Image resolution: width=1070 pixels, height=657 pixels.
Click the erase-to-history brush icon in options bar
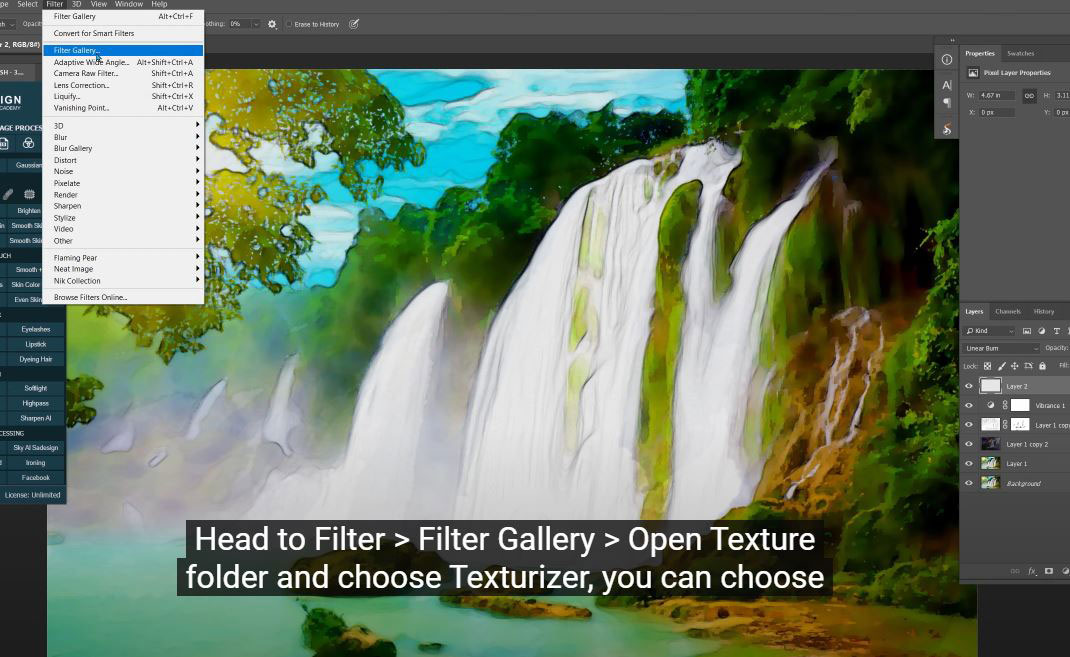353,24
